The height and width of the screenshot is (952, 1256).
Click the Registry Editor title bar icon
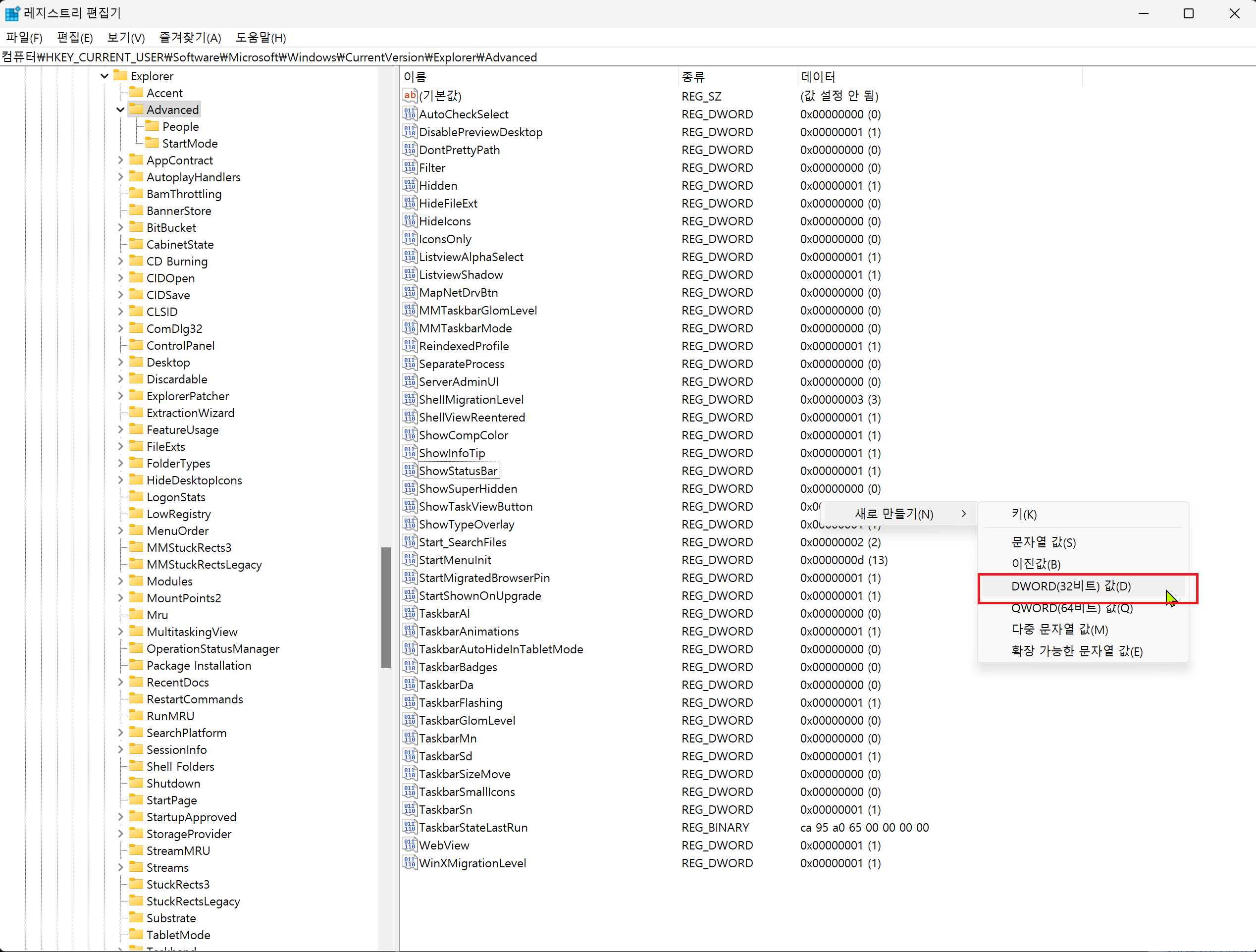coord(12,12)
